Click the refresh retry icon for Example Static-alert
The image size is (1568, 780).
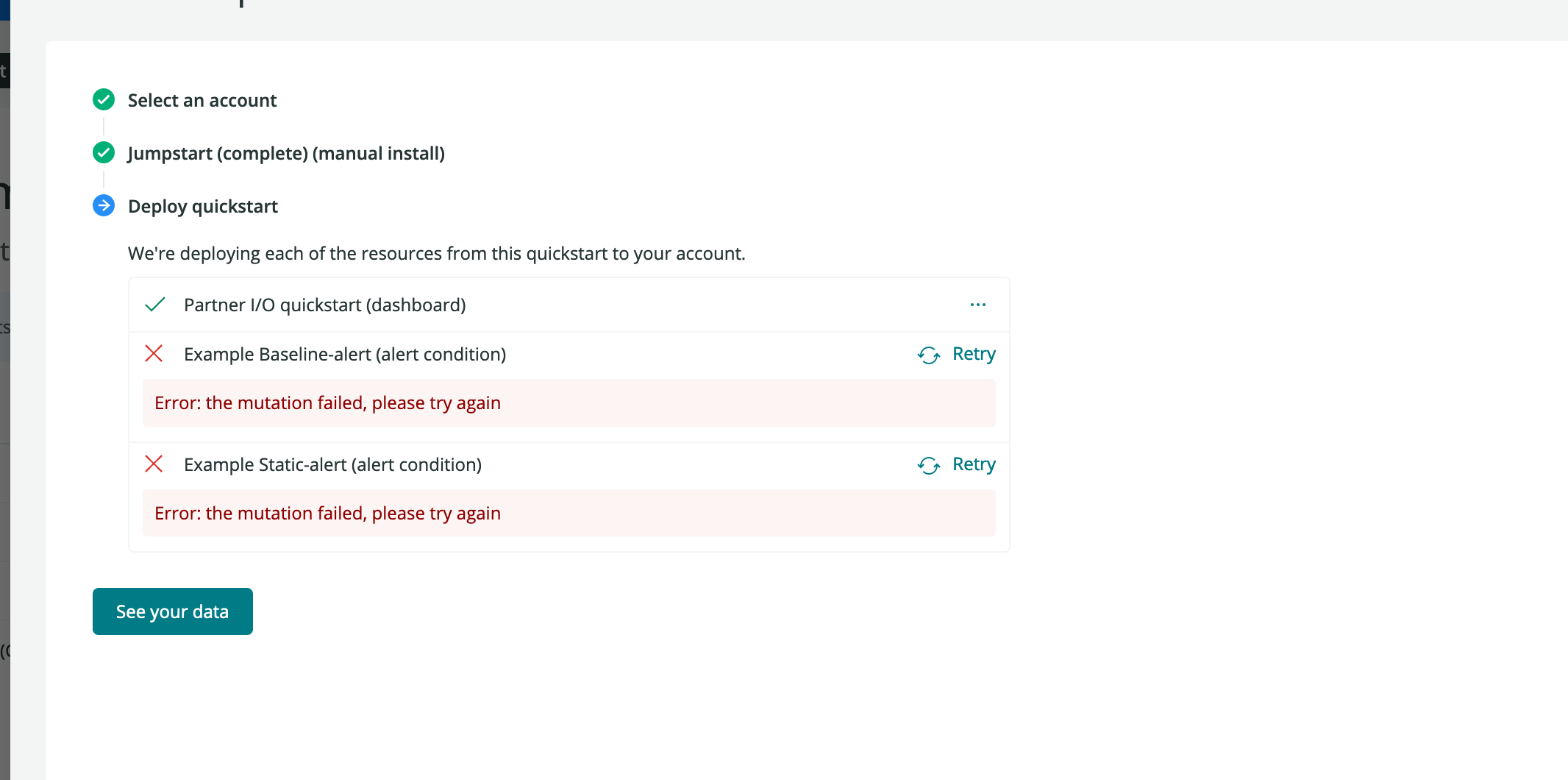click(929, 466)
